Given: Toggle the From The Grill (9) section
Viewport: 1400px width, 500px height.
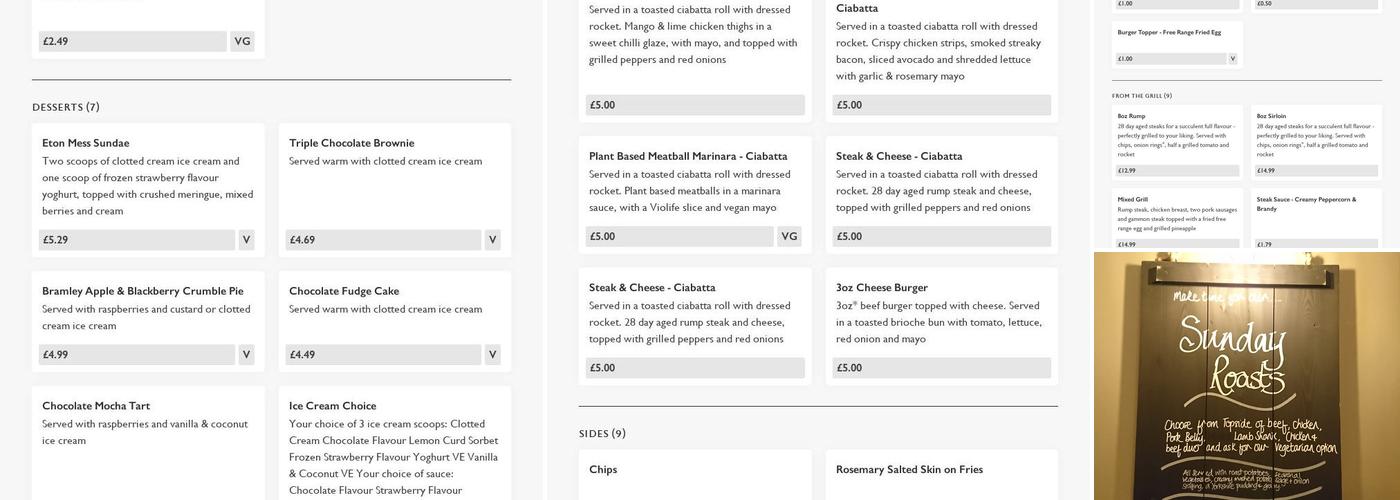Looking at the screenshot, I should pyautogui.click(x=1141, y=96).
